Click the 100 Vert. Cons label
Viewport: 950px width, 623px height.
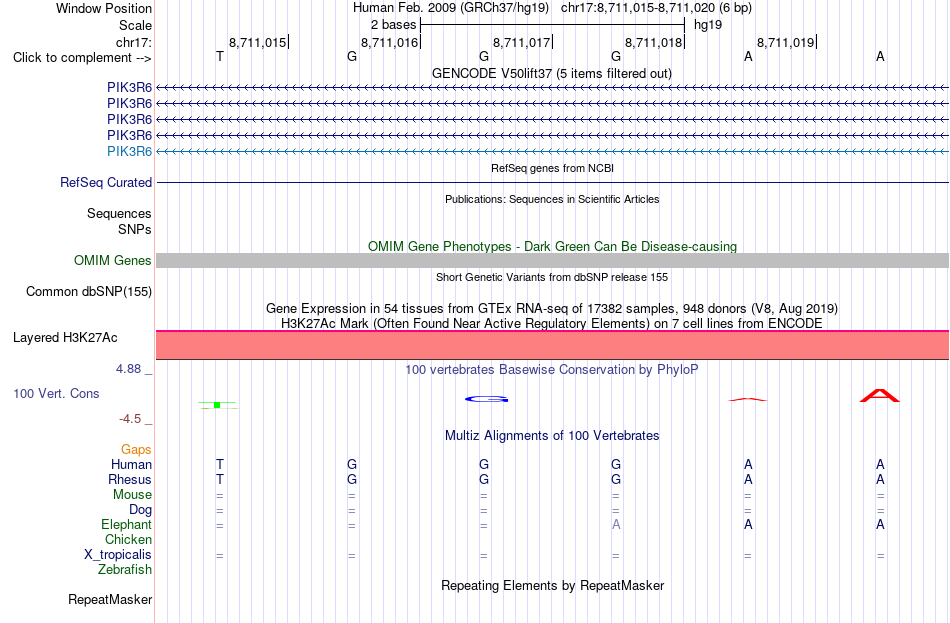[56, 394]
